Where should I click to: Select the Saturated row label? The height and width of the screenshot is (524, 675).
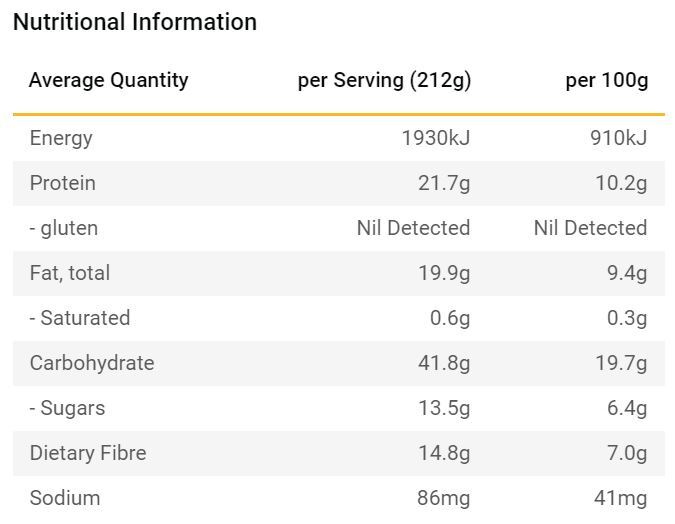[80, 318]
